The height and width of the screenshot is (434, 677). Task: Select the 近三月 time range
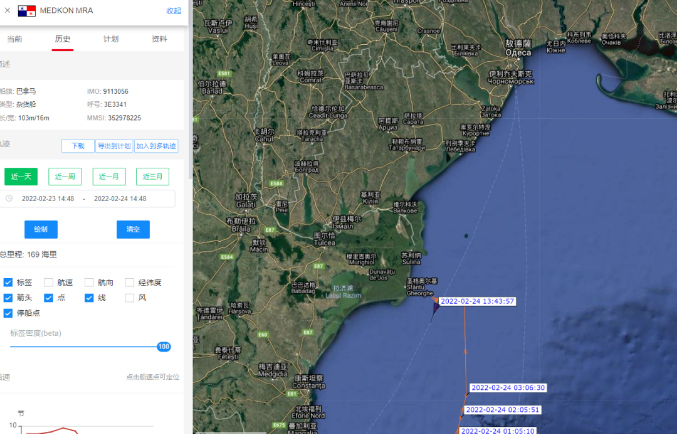pyautogui.click(x=152, y=177)
